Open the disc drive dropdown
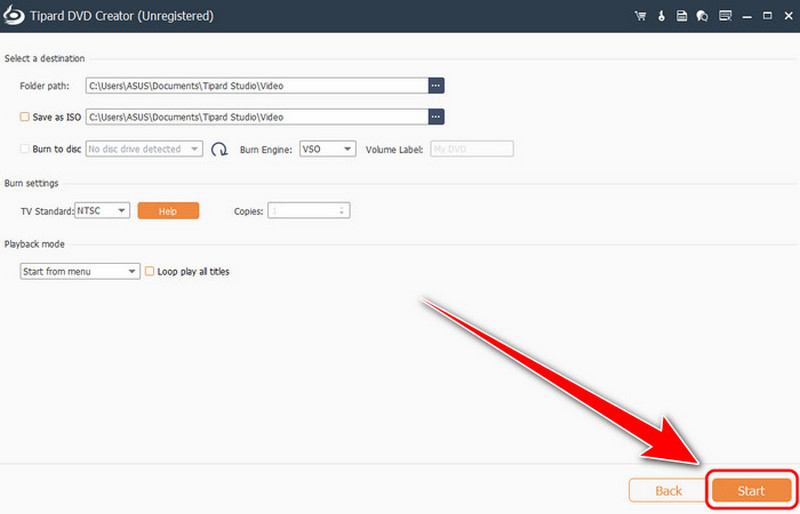Screen dimensions: 800x514 144,149
